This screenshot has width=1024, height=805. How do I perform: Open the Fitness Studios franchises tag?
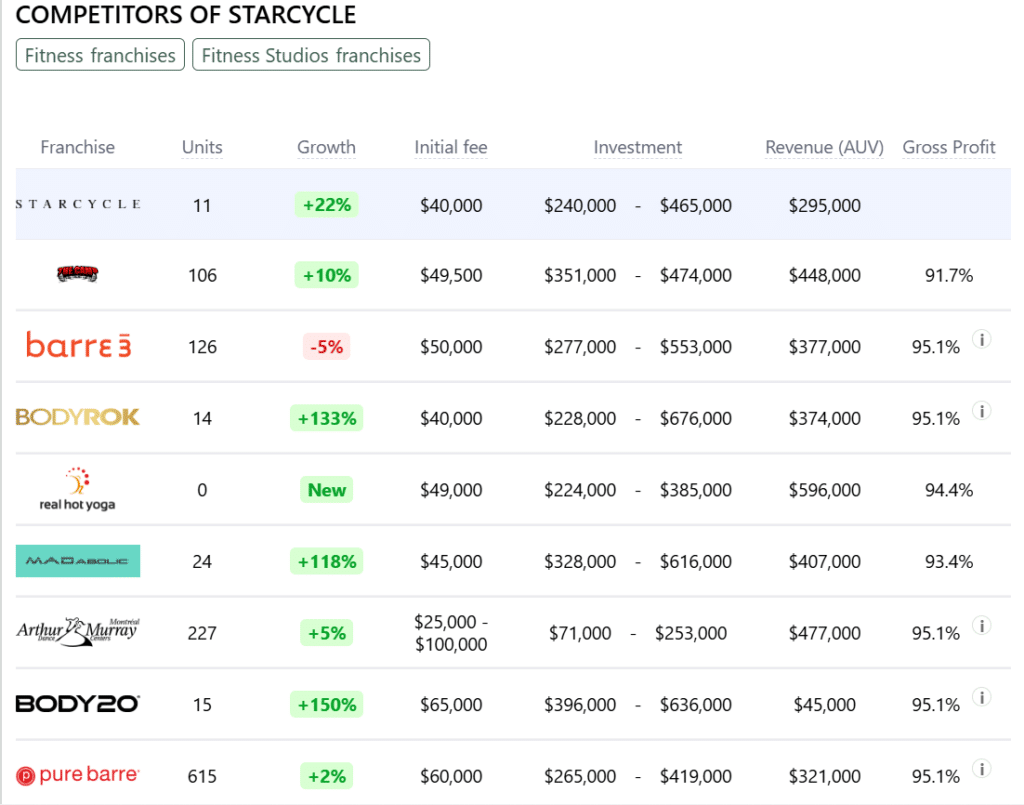[x=311, y=55]
